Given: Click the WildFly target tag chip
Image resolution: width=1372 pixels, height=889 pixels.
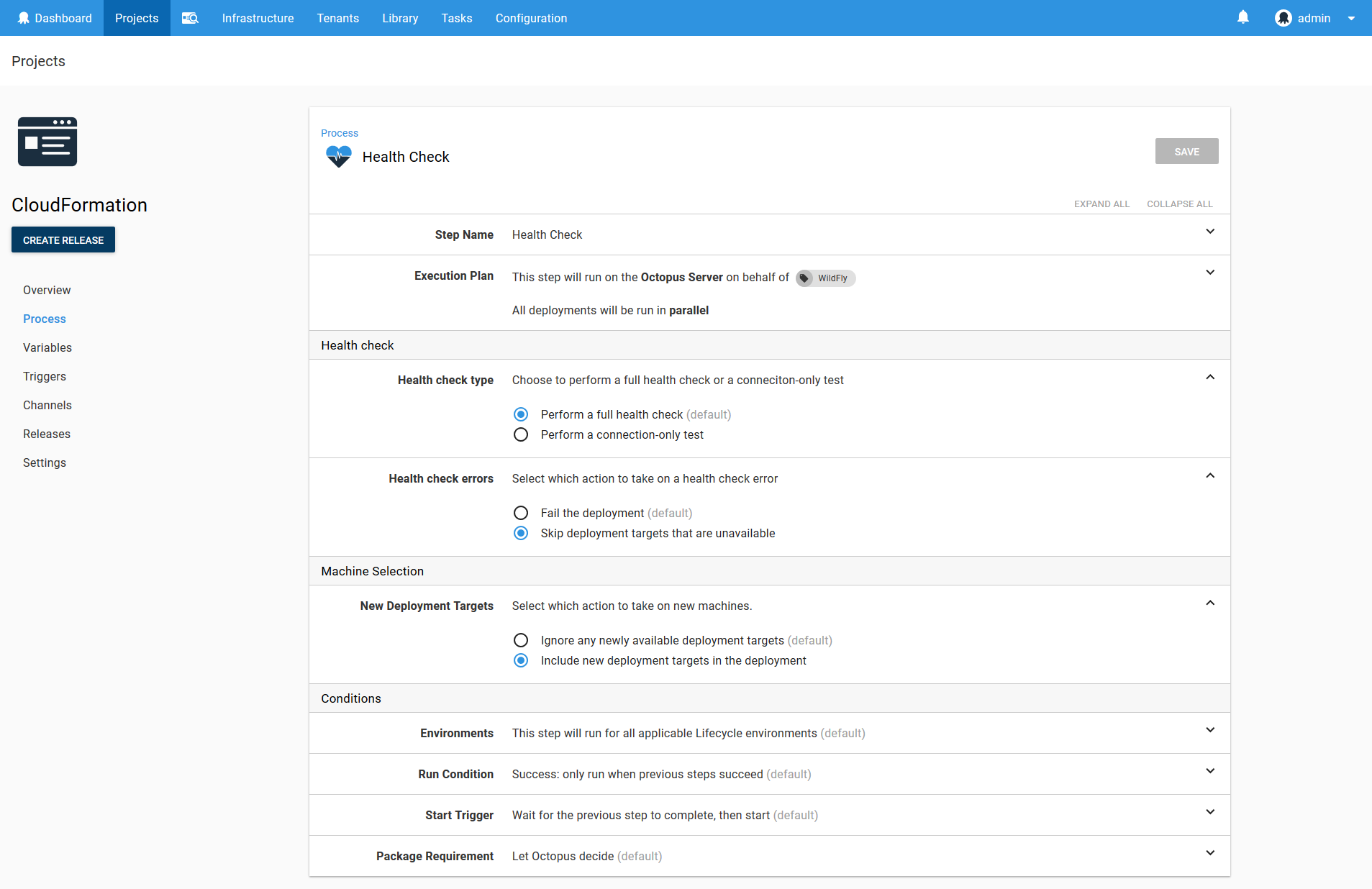Looking at the screenshot, I should point(824,278).
